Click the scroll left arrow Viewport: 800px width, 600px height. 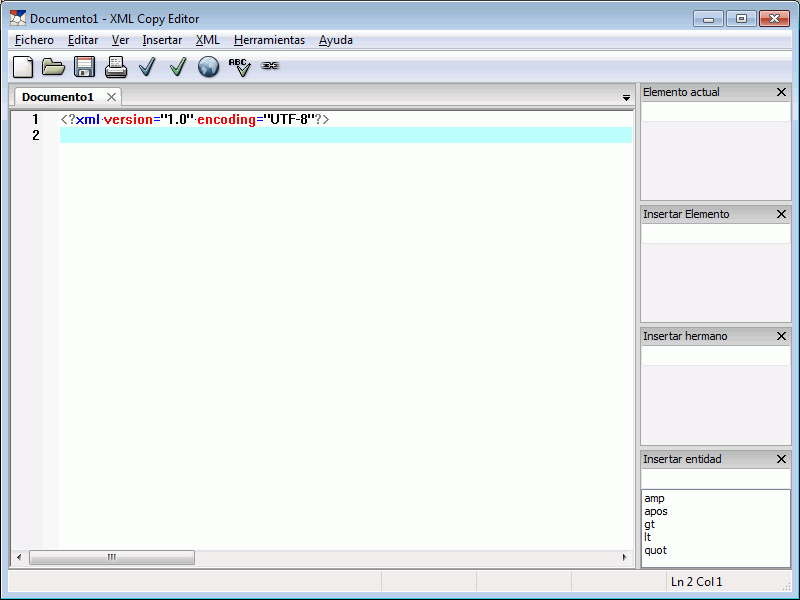[19, 557]
